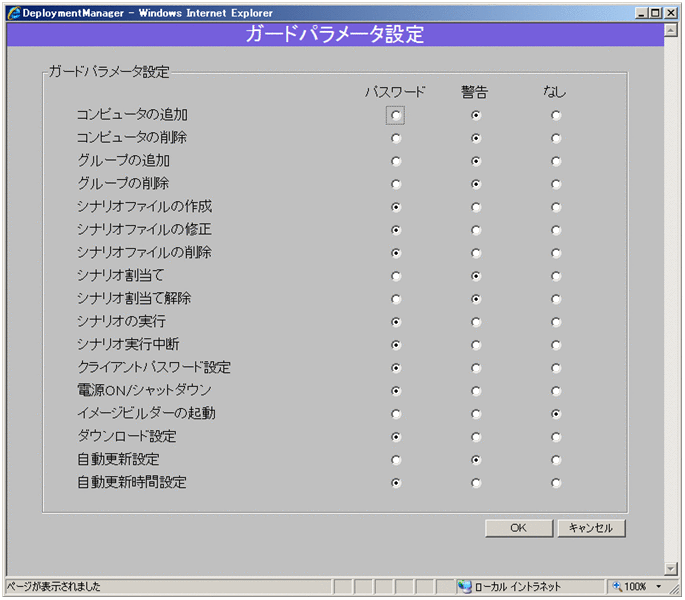Viewport: 685px width, 600px height.
Task: Select なし for シナリオ実行中断
Action: [x=556, y=345]
